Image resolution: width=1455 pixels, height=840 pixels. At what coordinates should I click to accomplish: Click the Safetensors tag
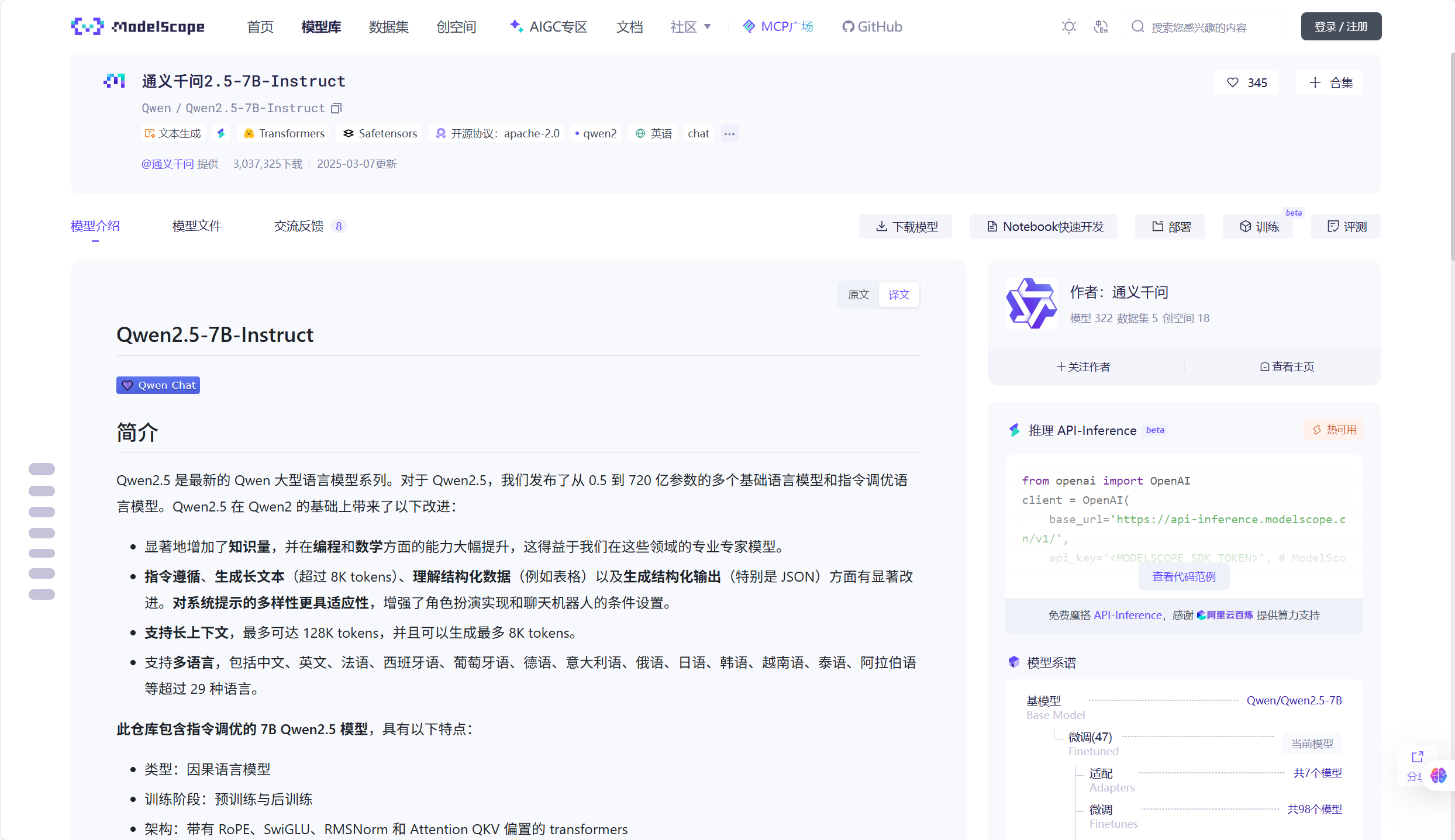380,133
